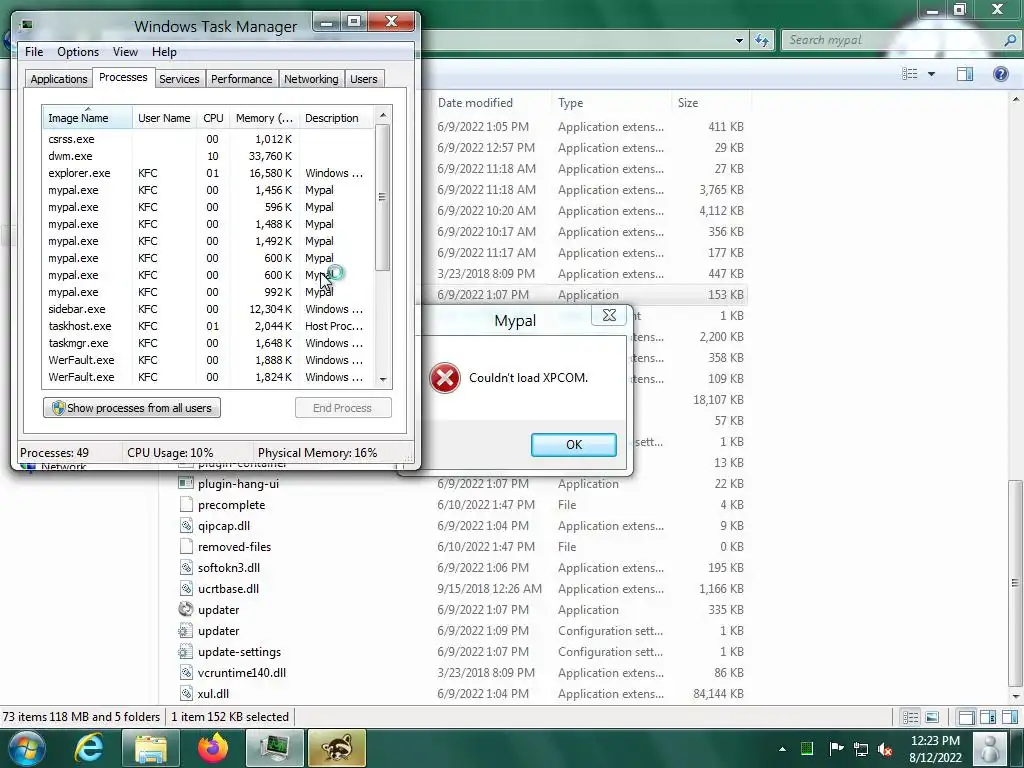The height and width of the screenshot is (768, 1024).
Task: Switch to the Users tab
Action: coord(364,79)
